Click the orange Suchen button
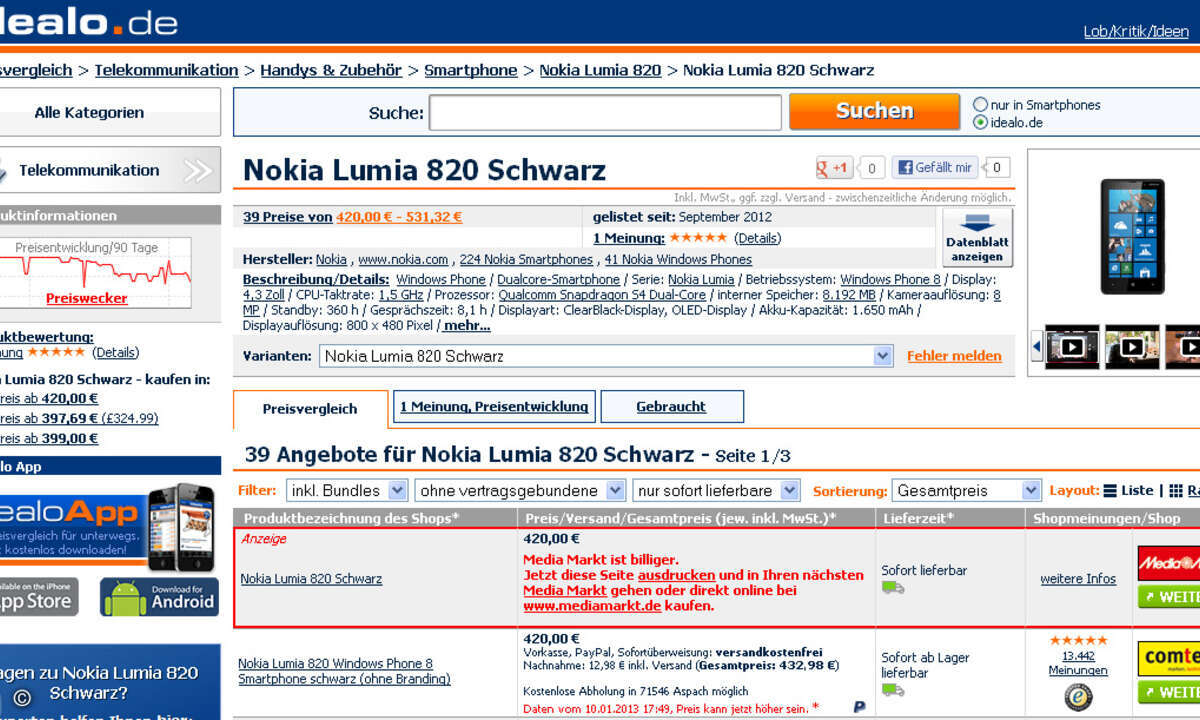This screenshot has width=1200, height=720. pos(875,111)
